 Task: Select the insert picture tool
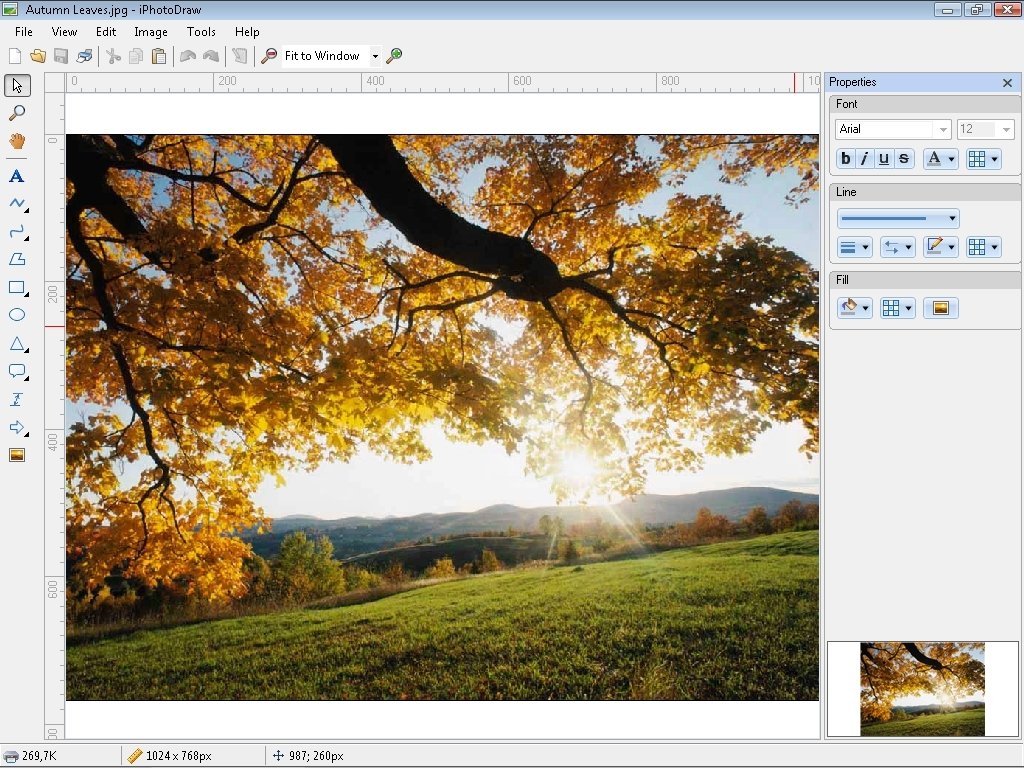point(17,455)
